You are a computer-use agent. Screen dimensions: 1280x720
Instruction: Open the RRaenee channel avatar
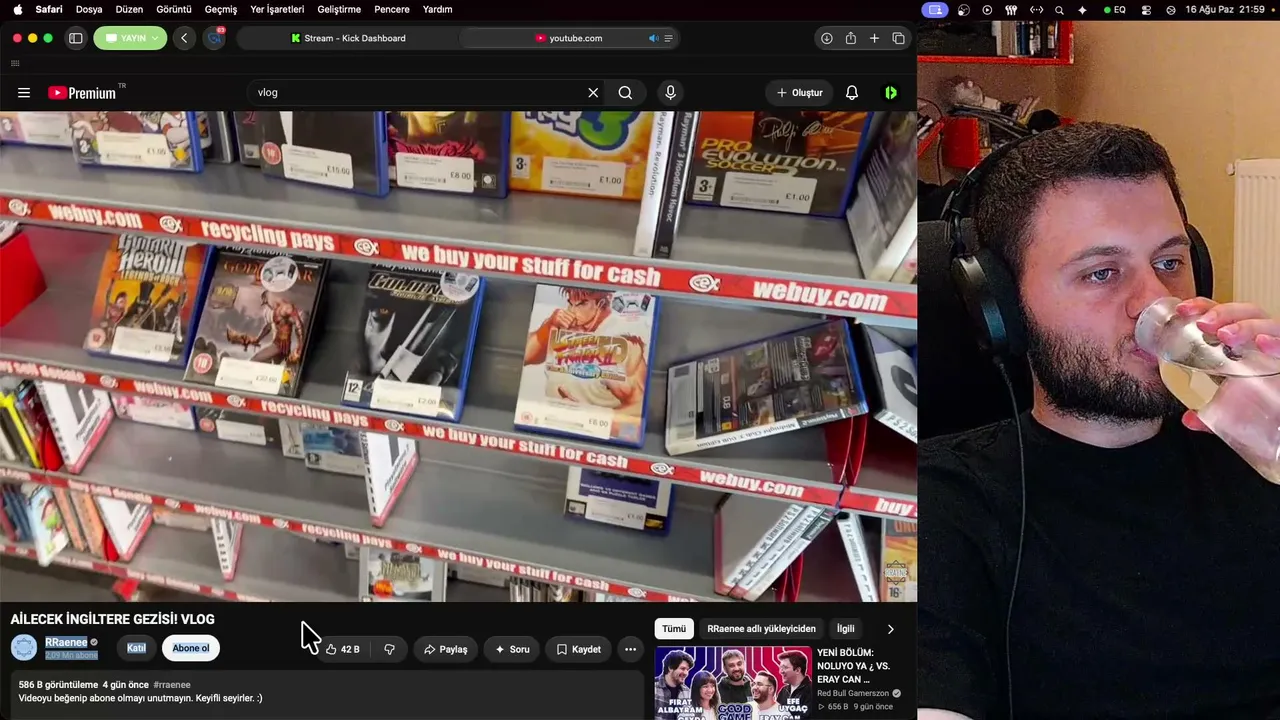pyautogui.click(x=24, y=648)
